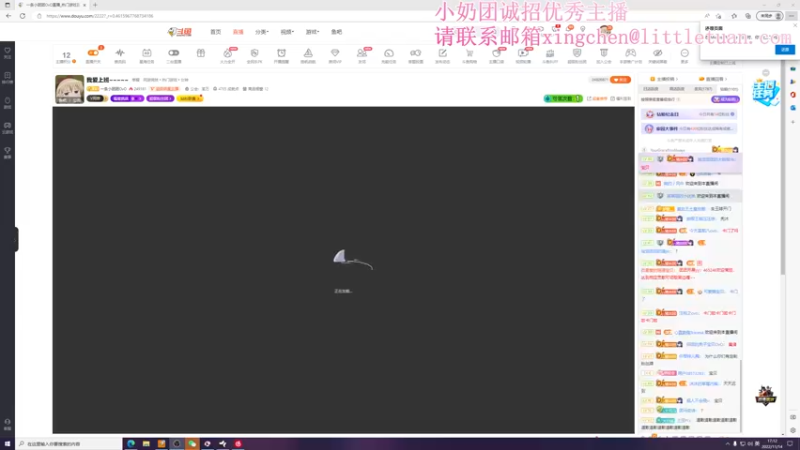
Task: Open the more options circle icon
Action: (x=685, y=53)
